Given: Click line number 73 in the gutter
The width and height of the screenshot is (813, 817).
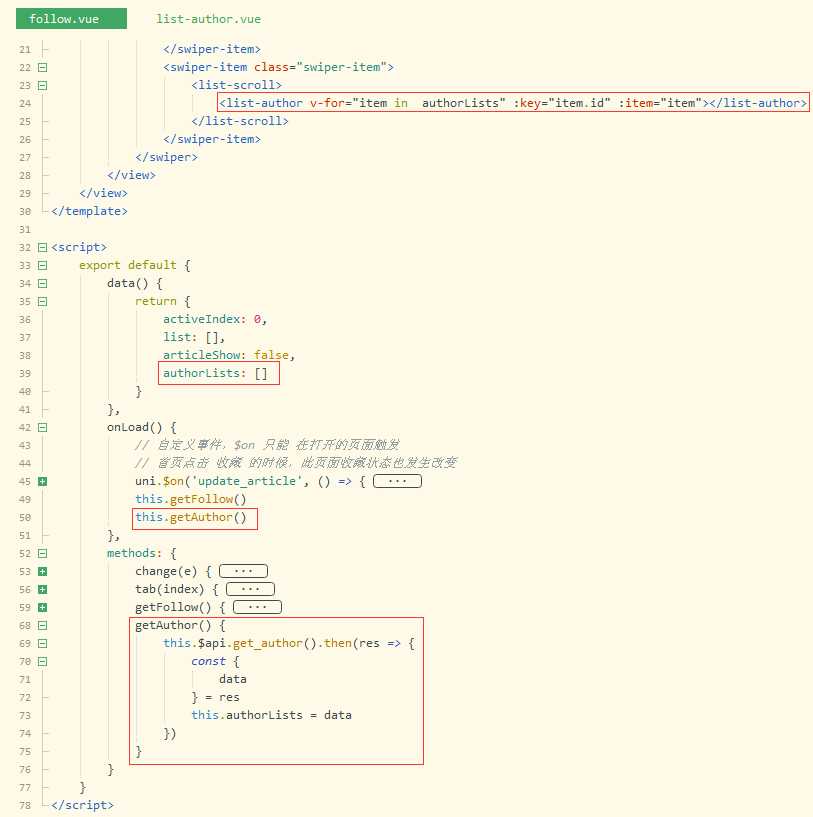Looking at the screenshot, I should (x=25, y=716).
